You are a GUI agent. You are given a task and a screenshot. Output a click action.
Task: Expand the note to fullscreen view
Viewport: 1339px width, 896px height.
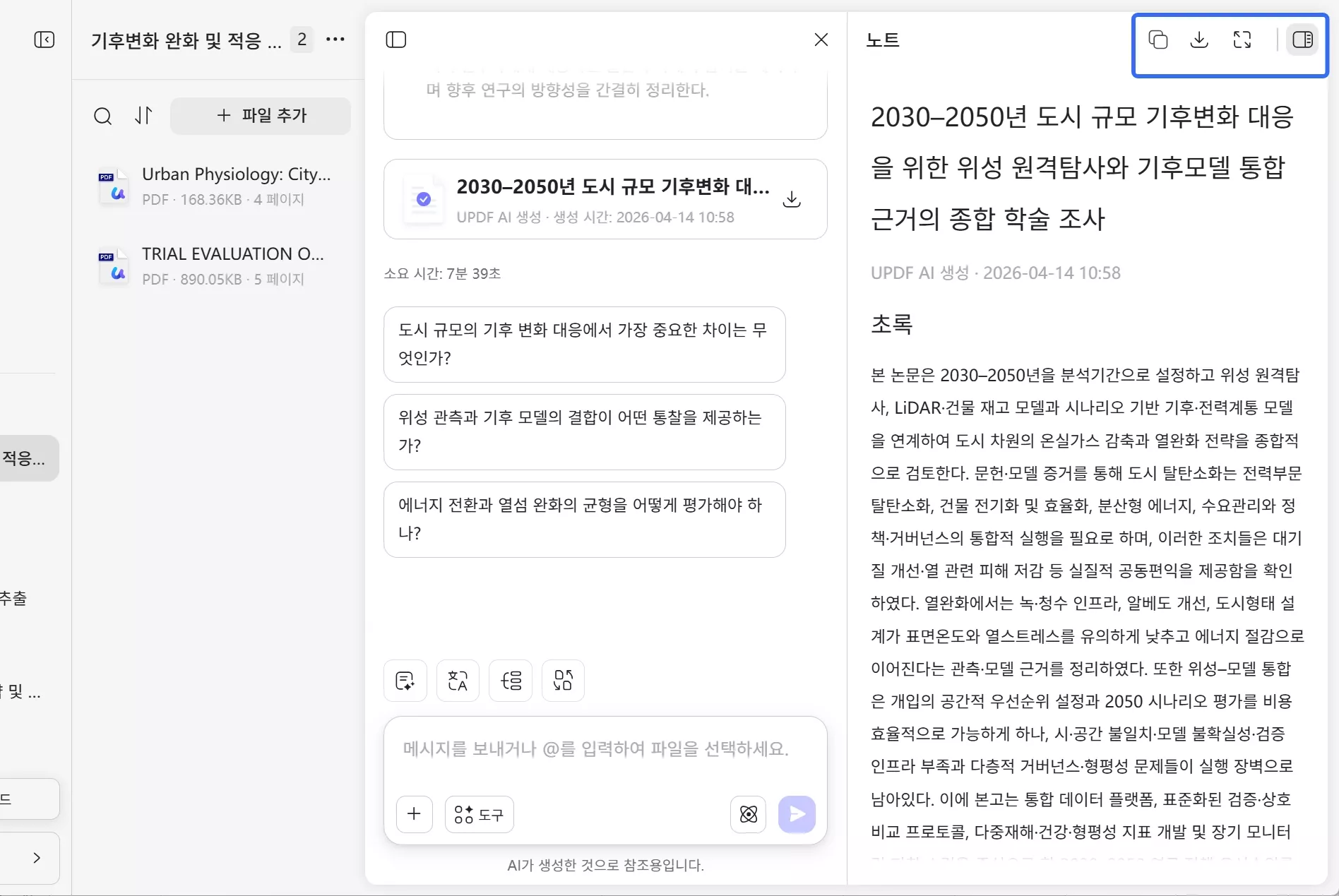pyautogui.click(x=1243, y=40)
